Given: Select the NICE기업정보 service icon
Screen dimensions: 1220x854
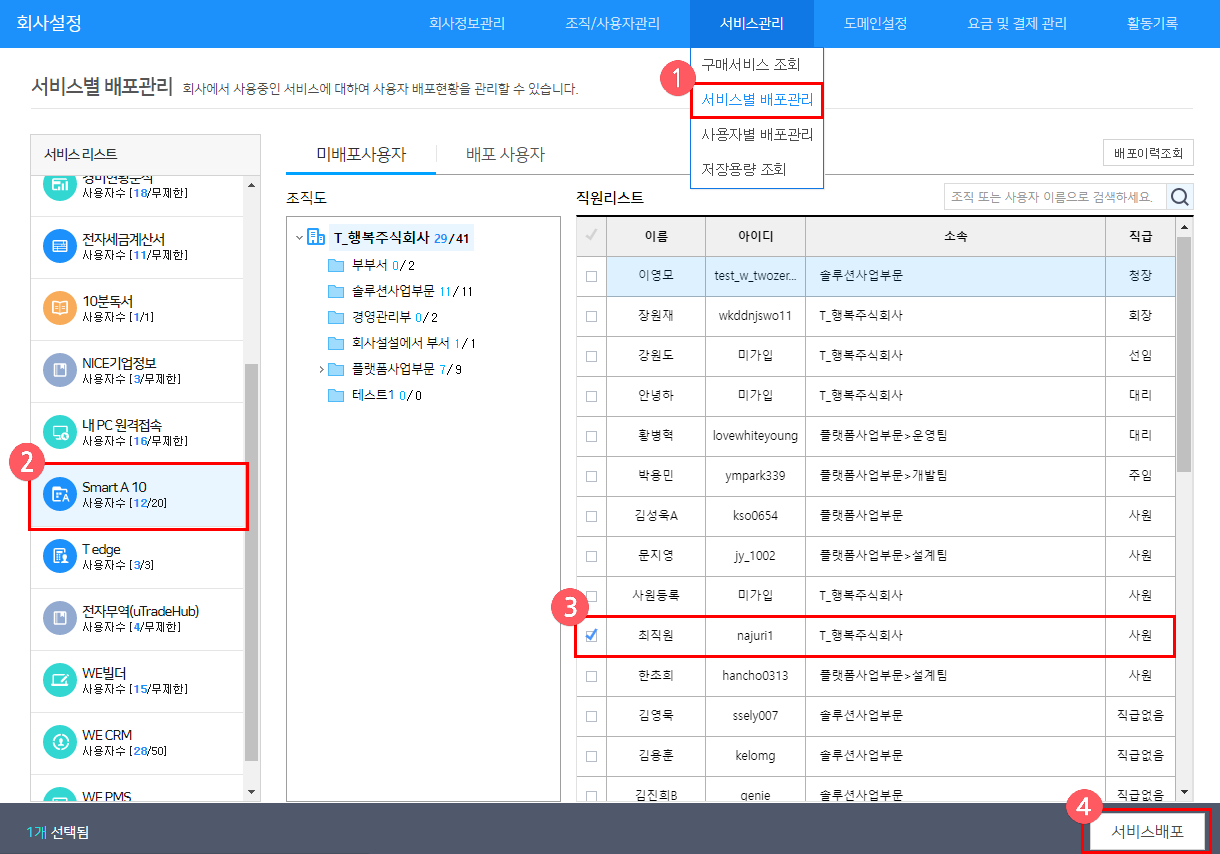Looking at the screenshot, I should (x=60, y=370).
